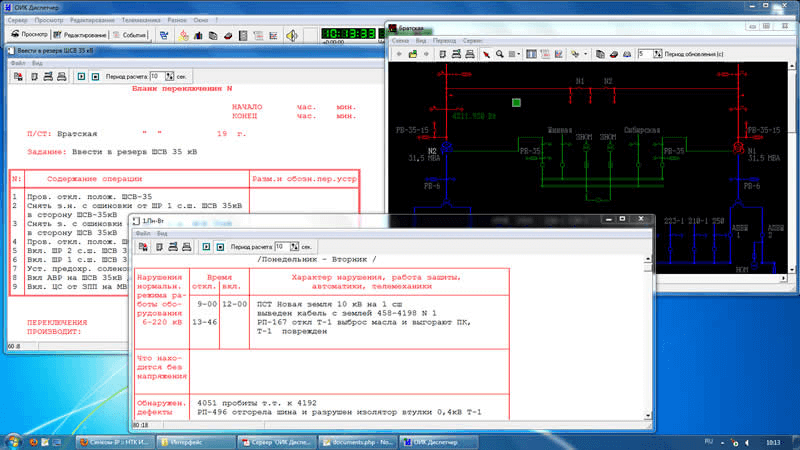Click the eraser icon in OIK Диспетчер toolbar
This screenshot has width=800, height=450.
(x=229, y=34)
